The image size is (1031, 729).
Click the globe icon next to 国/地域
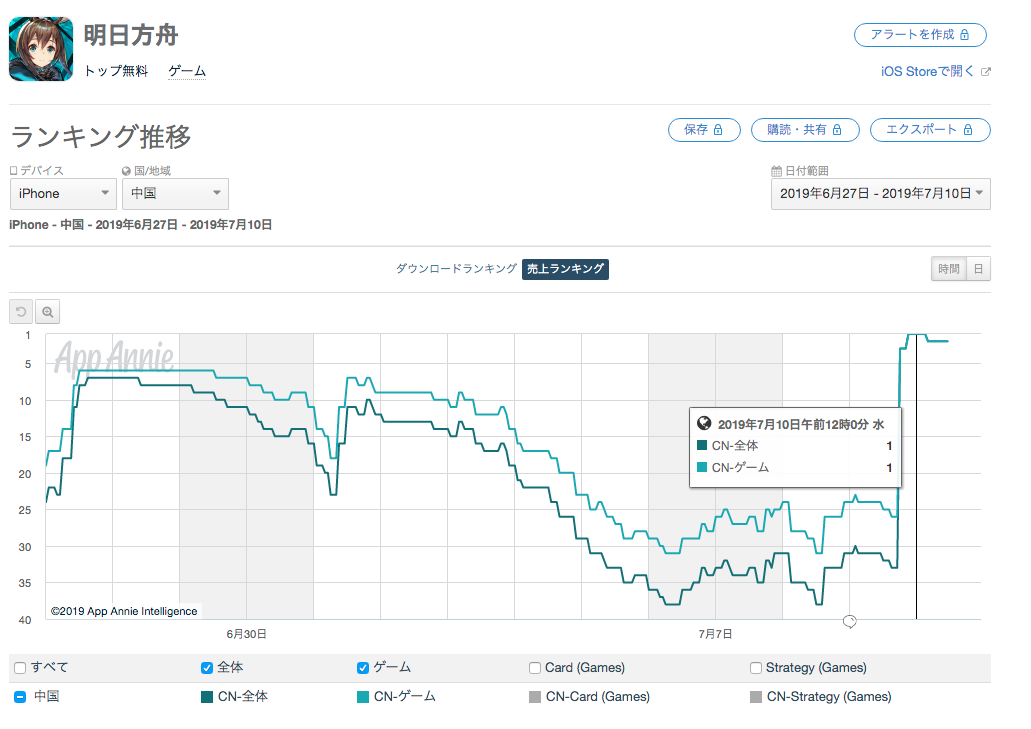(x=126, y=171)
